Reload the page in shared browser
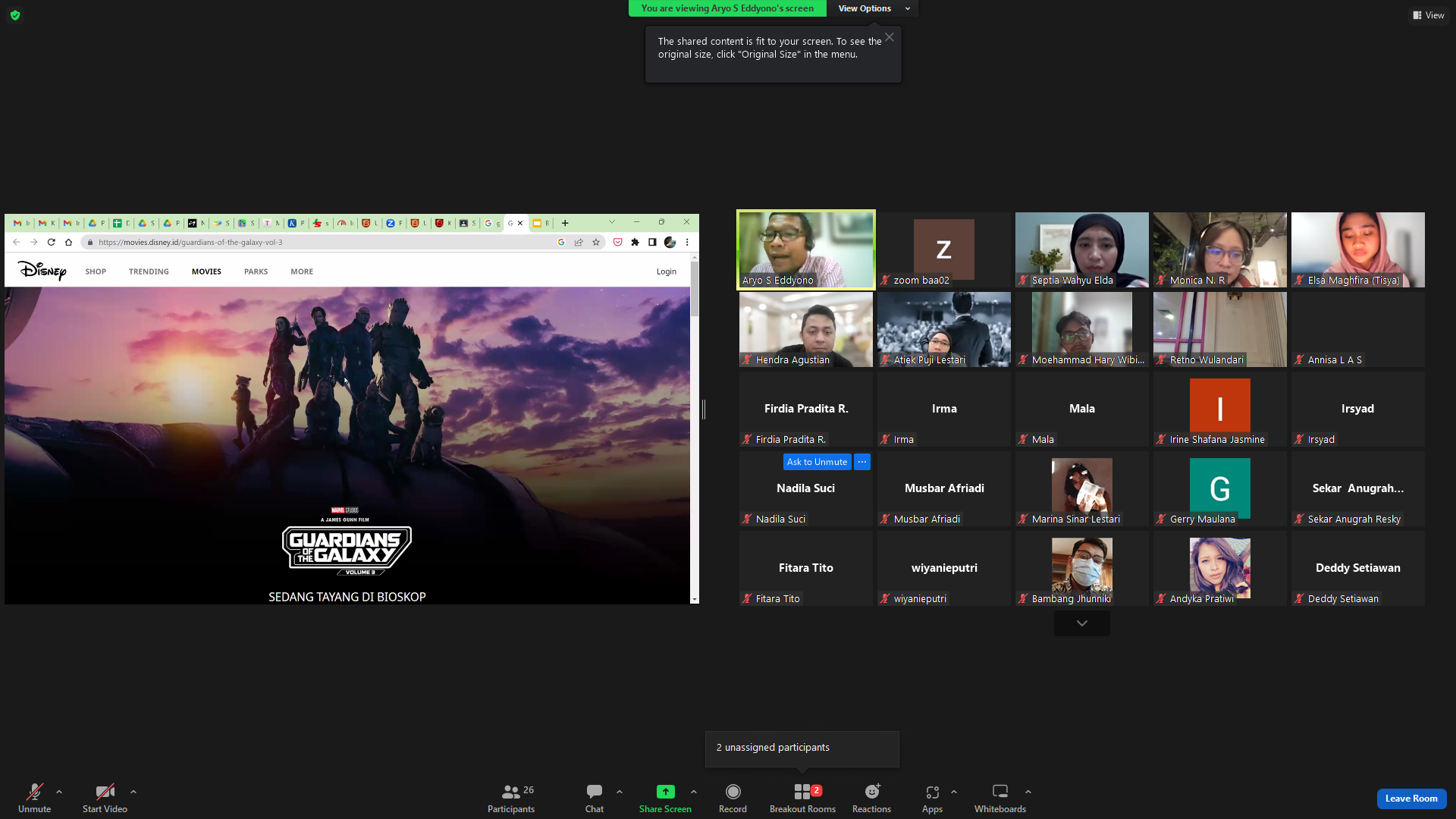Image resolution: width=1456 pixels, height=819 pixels. pyautogui.click(x=51, y=242)
